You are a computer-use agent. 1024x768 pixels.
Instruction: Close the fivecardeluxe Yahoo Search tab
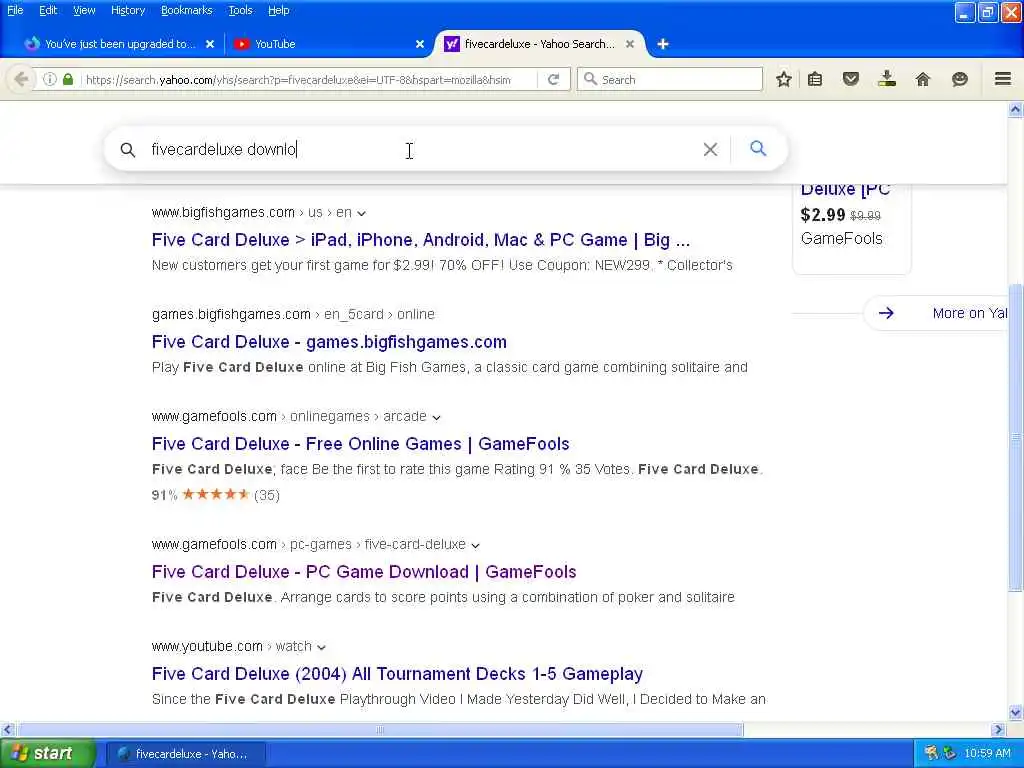click(630, 44)
